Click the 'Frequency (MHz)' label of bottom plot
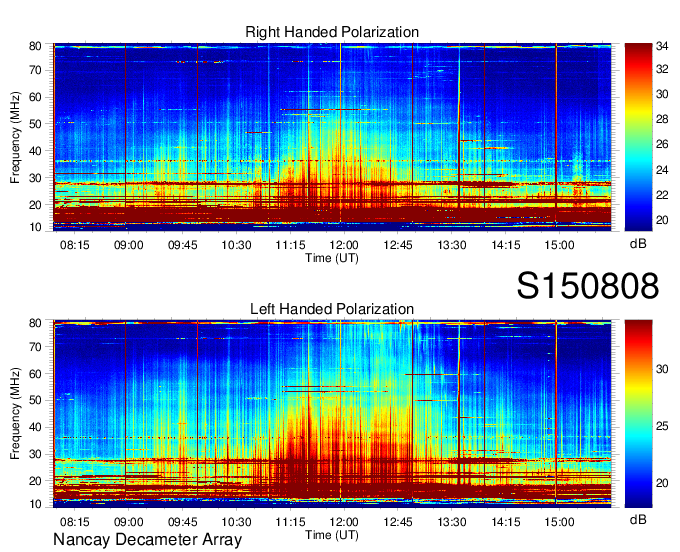The width and height of the screenshot is (680, 552). point(15,414)
